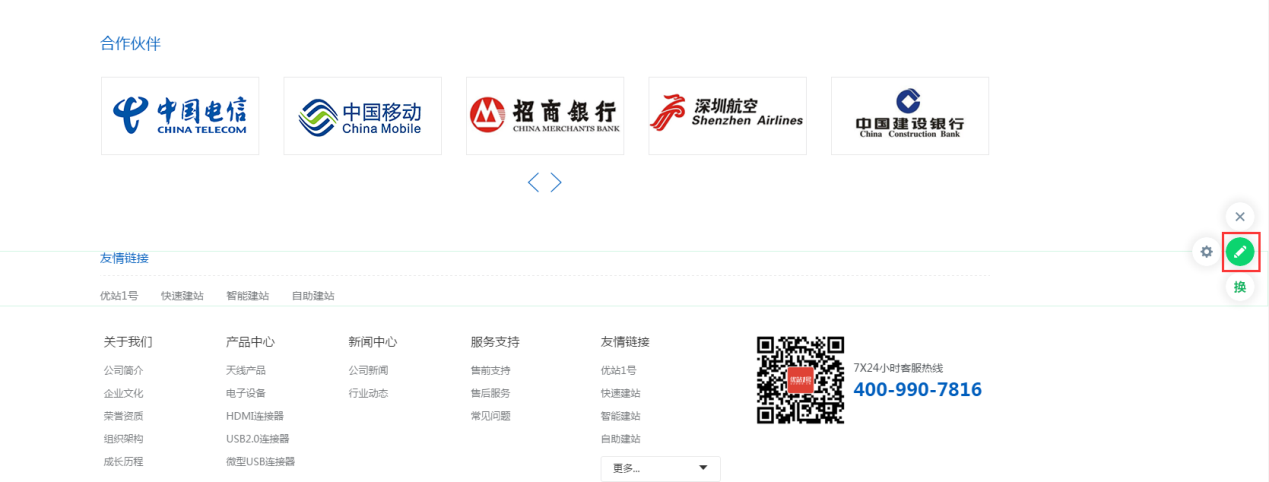Click the 新闻中心 footer heading

373,342
